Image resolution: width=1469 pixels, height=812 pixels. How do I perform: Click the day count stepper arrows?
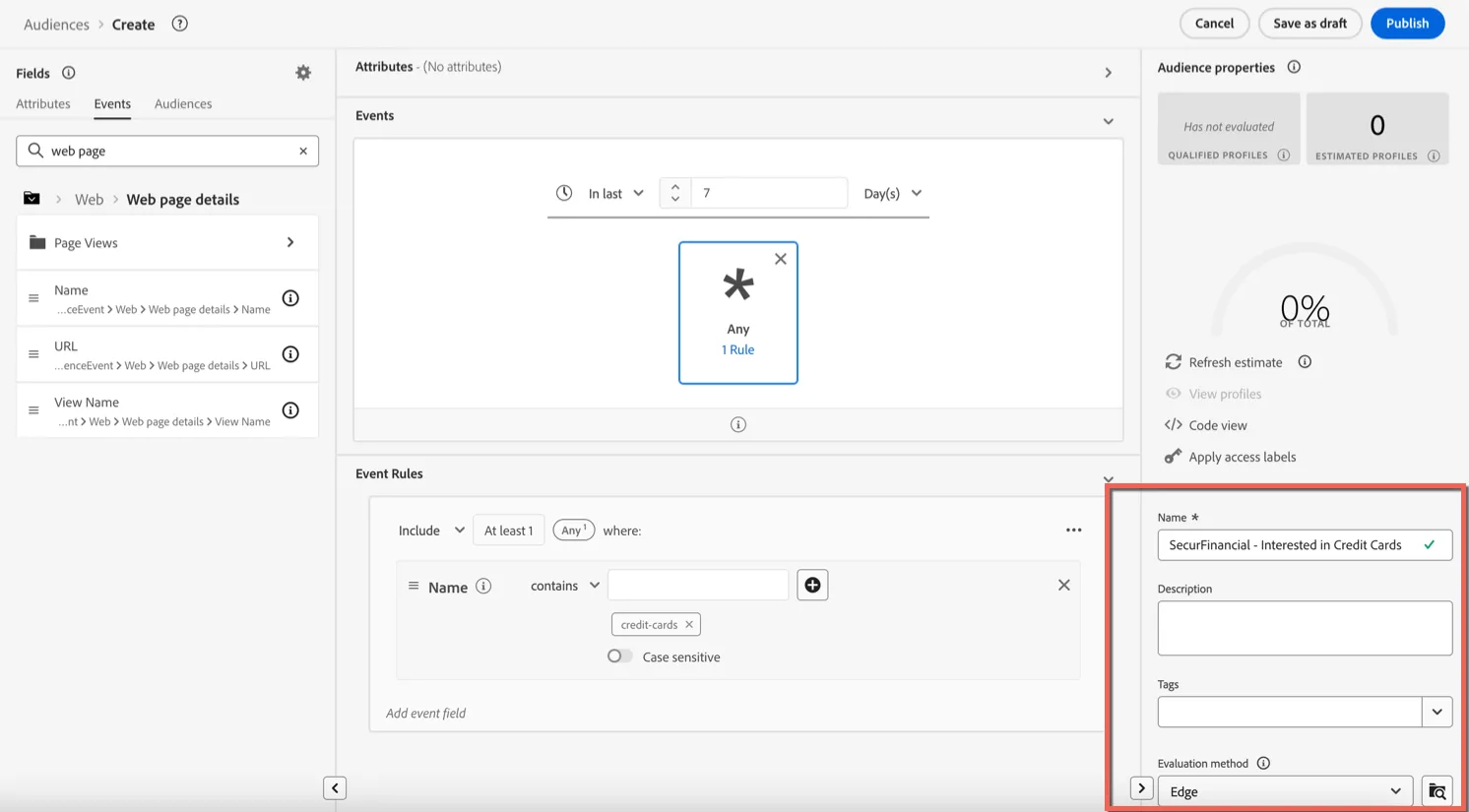[674, 193]
